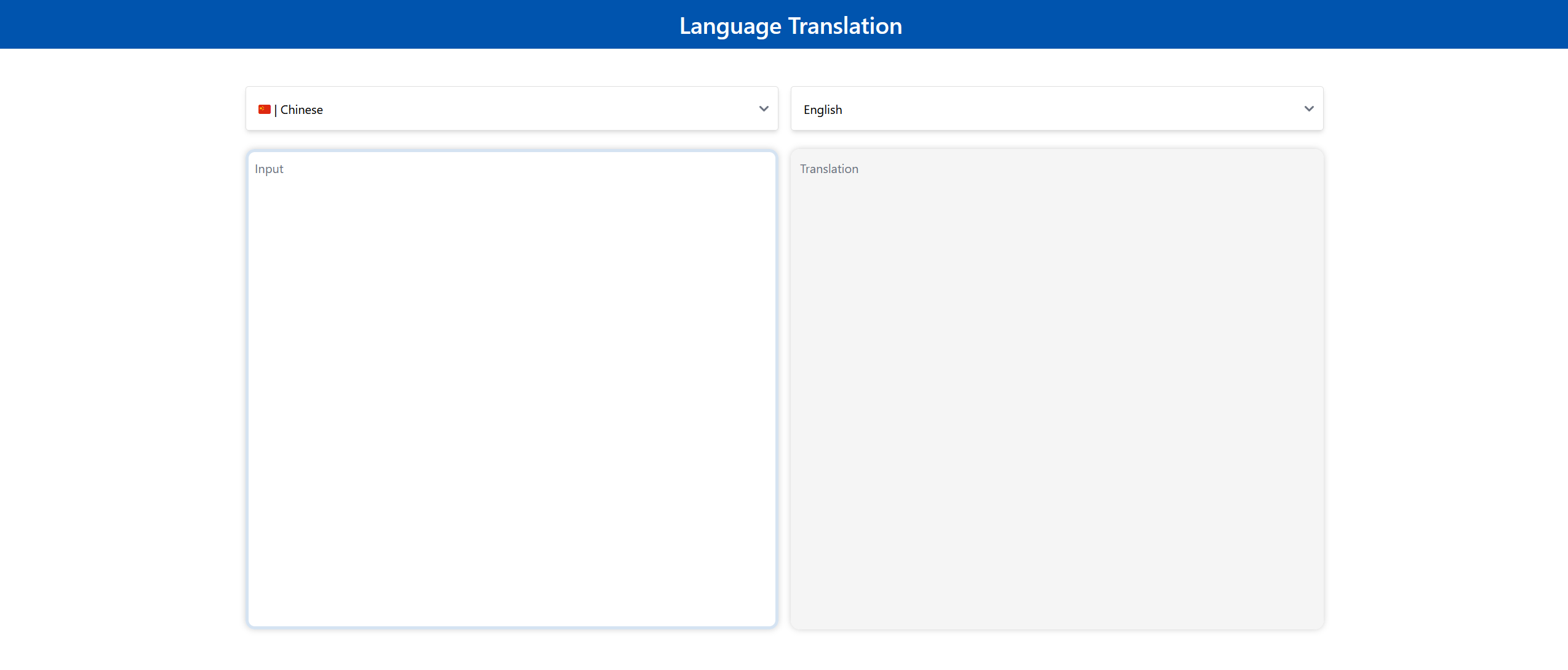
Task: Click the 'Input' placeholder text
Action: 269,169
